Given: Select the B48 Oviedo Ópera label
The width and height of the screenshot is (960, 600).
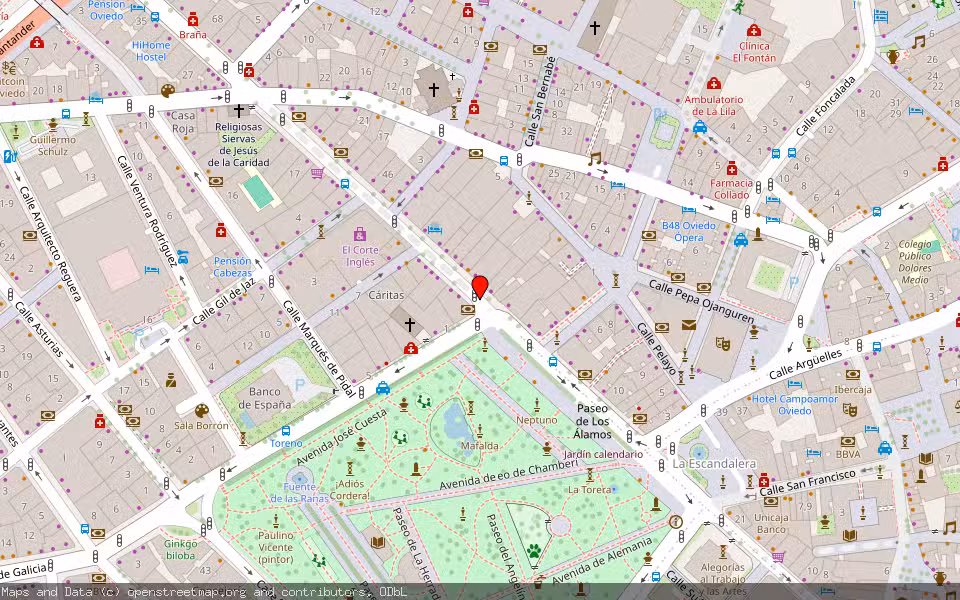Looking at the screenshot, I should [x=689, y=231].
